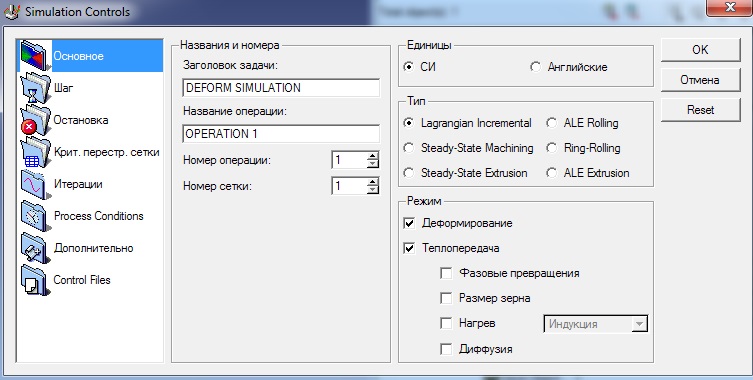Click the Итерации wave icon
Image resolution: width=753 pixels, height=380 pixels.
(x=35, y=184)
